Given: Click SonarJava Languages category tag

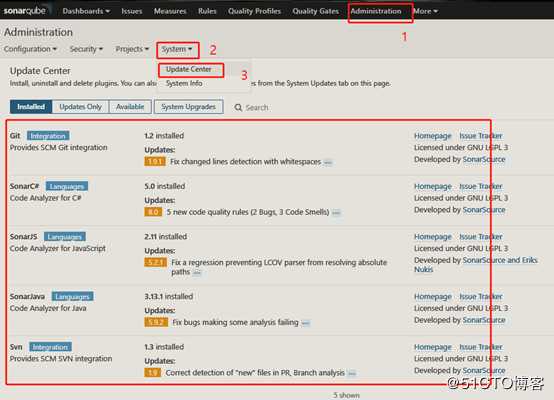Looking at the screenshot, I should pos(72,296).
